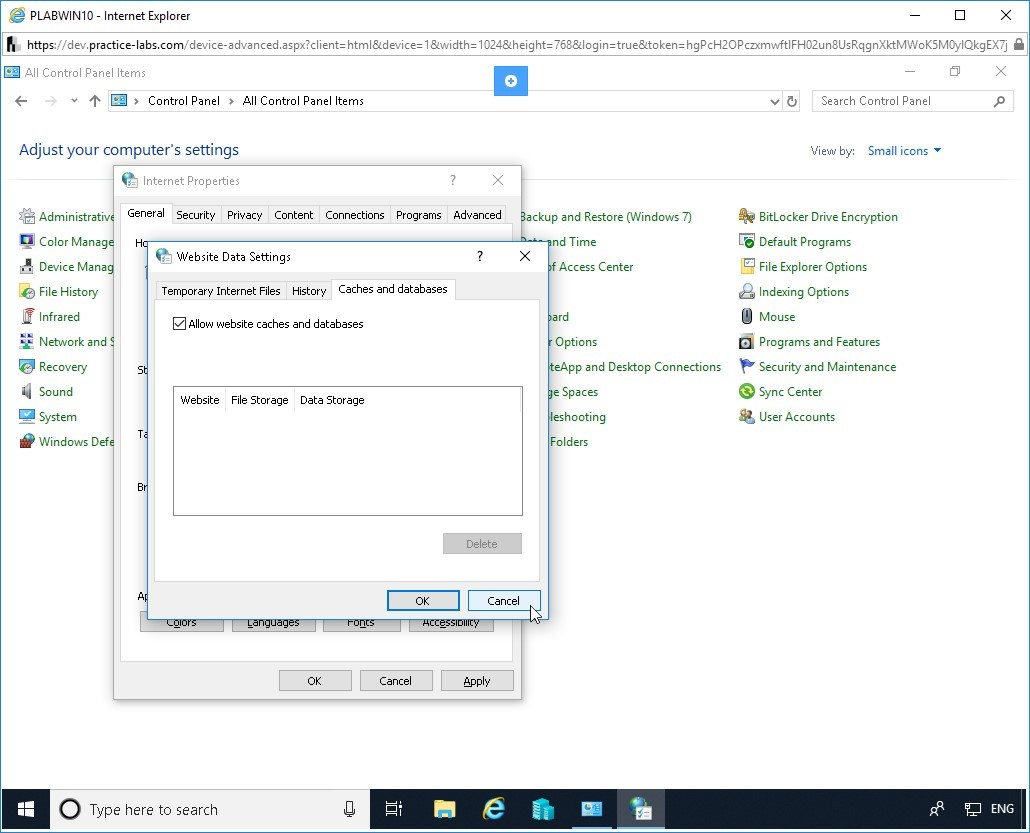Click the System monitor icon

pos(27,416)
